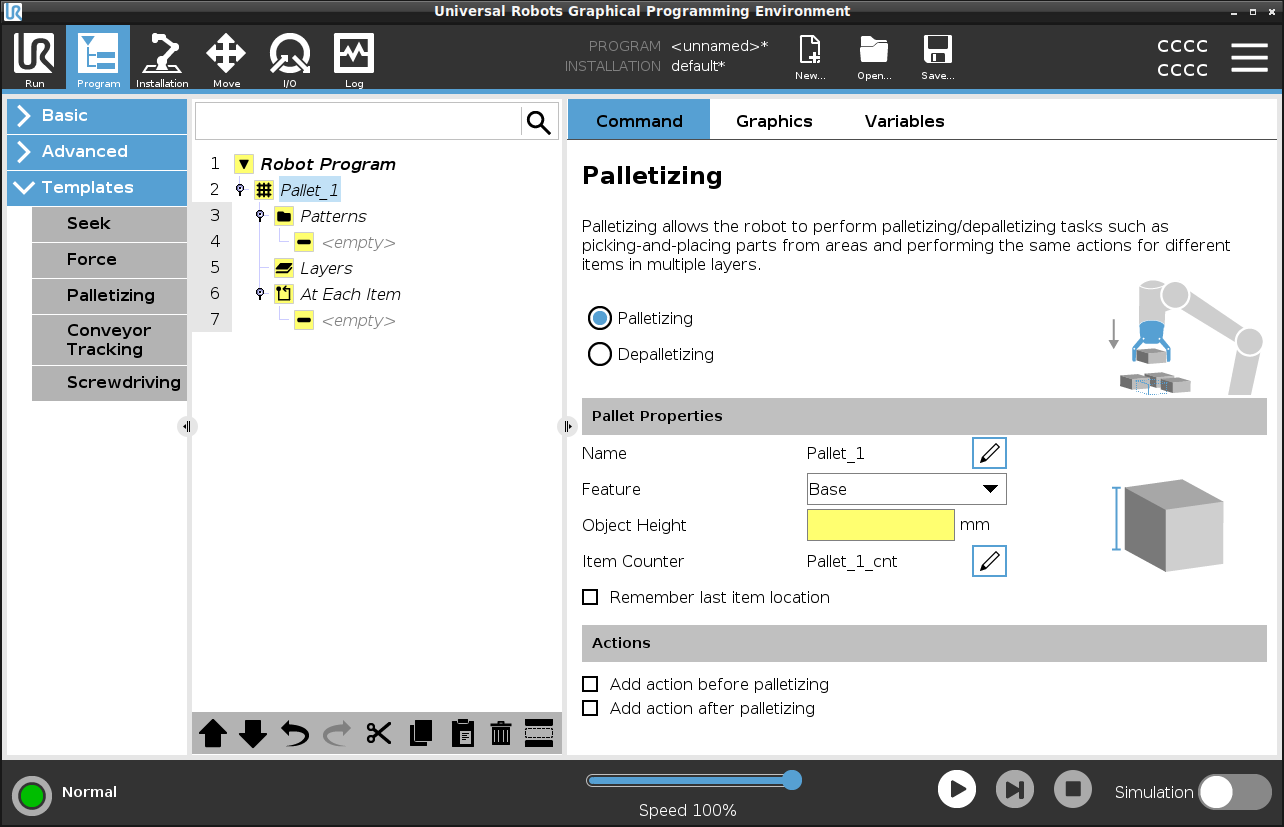Image resolution: width=1284 pixels, height=827 pixels.
Task: Click the Speed slider handle
Action: (792, 780)
